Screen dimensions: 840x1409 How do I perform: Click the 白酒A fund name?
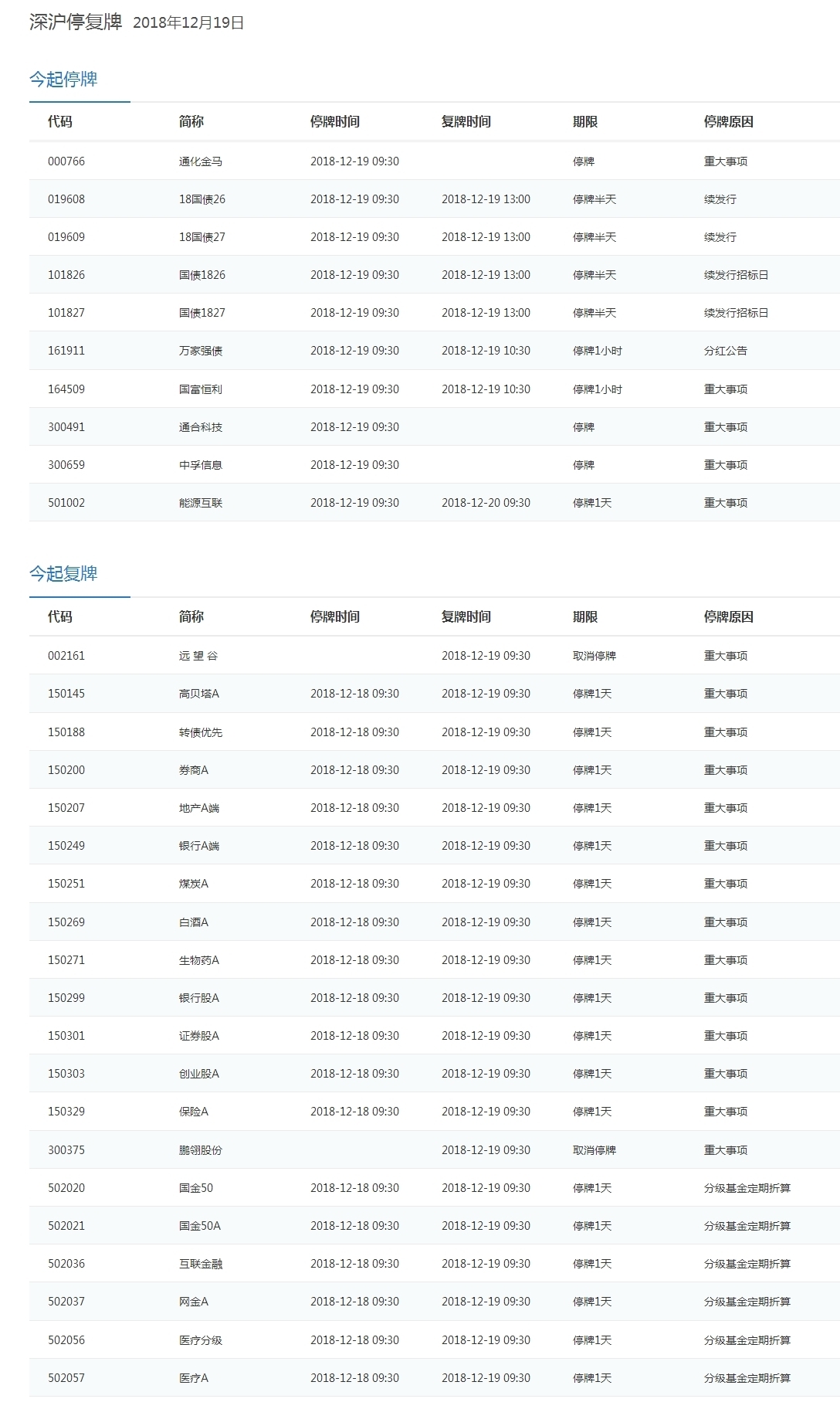point(194,922)
